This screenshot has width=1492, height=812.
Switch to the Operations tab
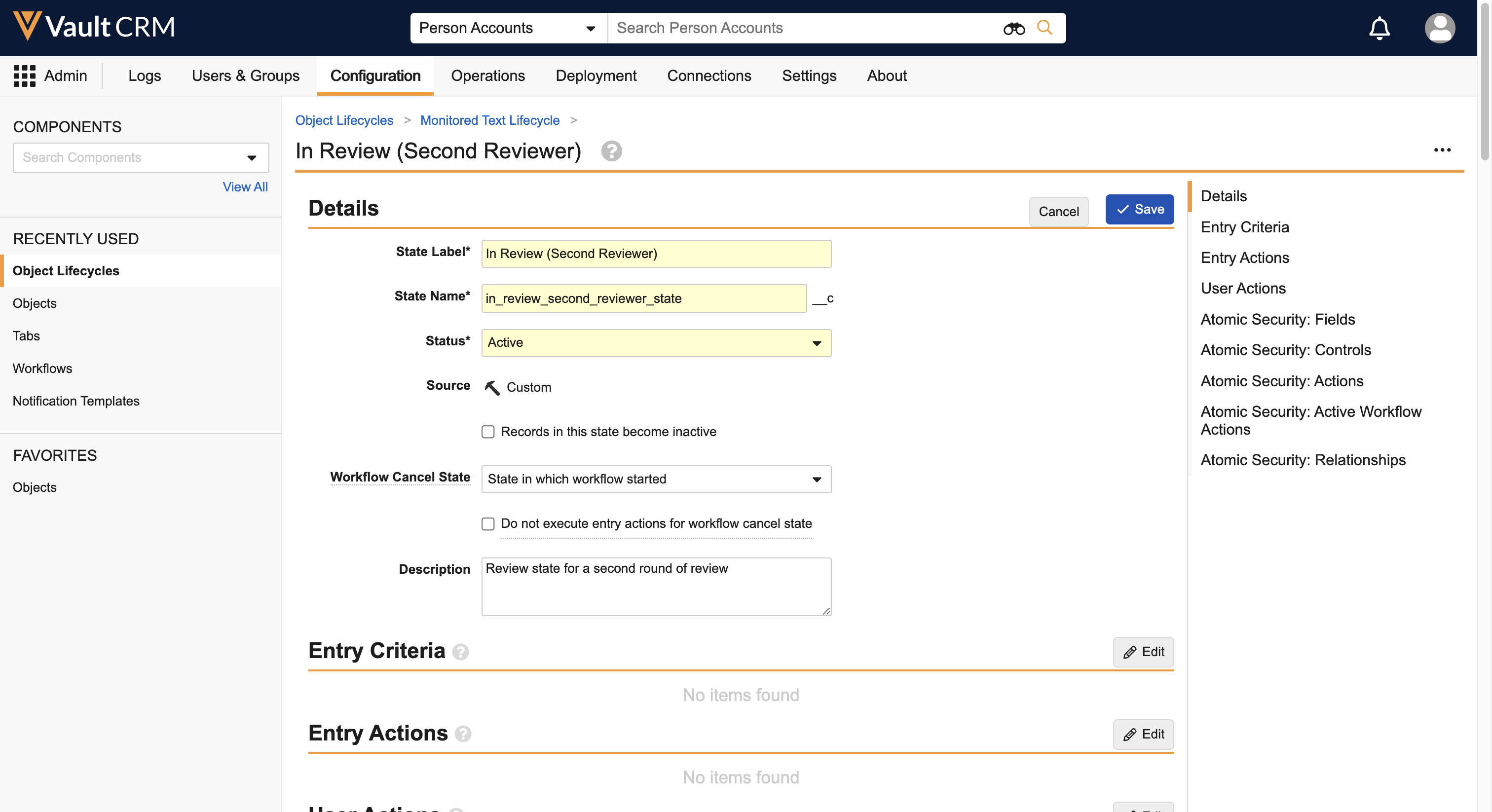coord(487,76)
